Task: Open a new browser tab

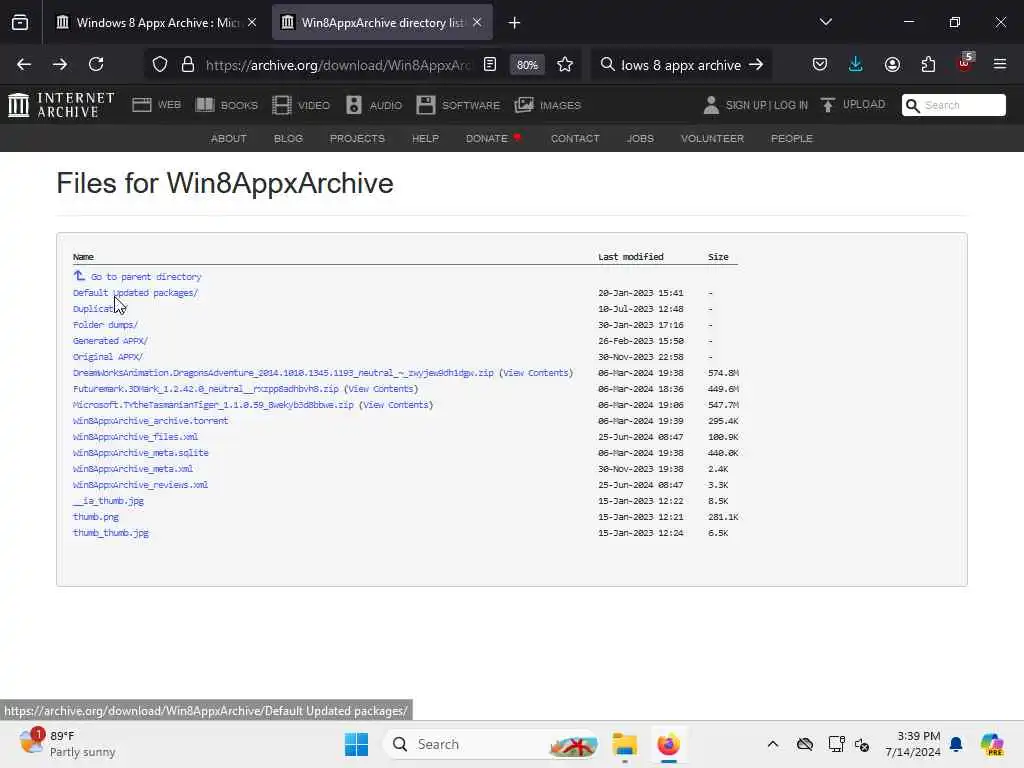Action: click(x=515, y=23)
